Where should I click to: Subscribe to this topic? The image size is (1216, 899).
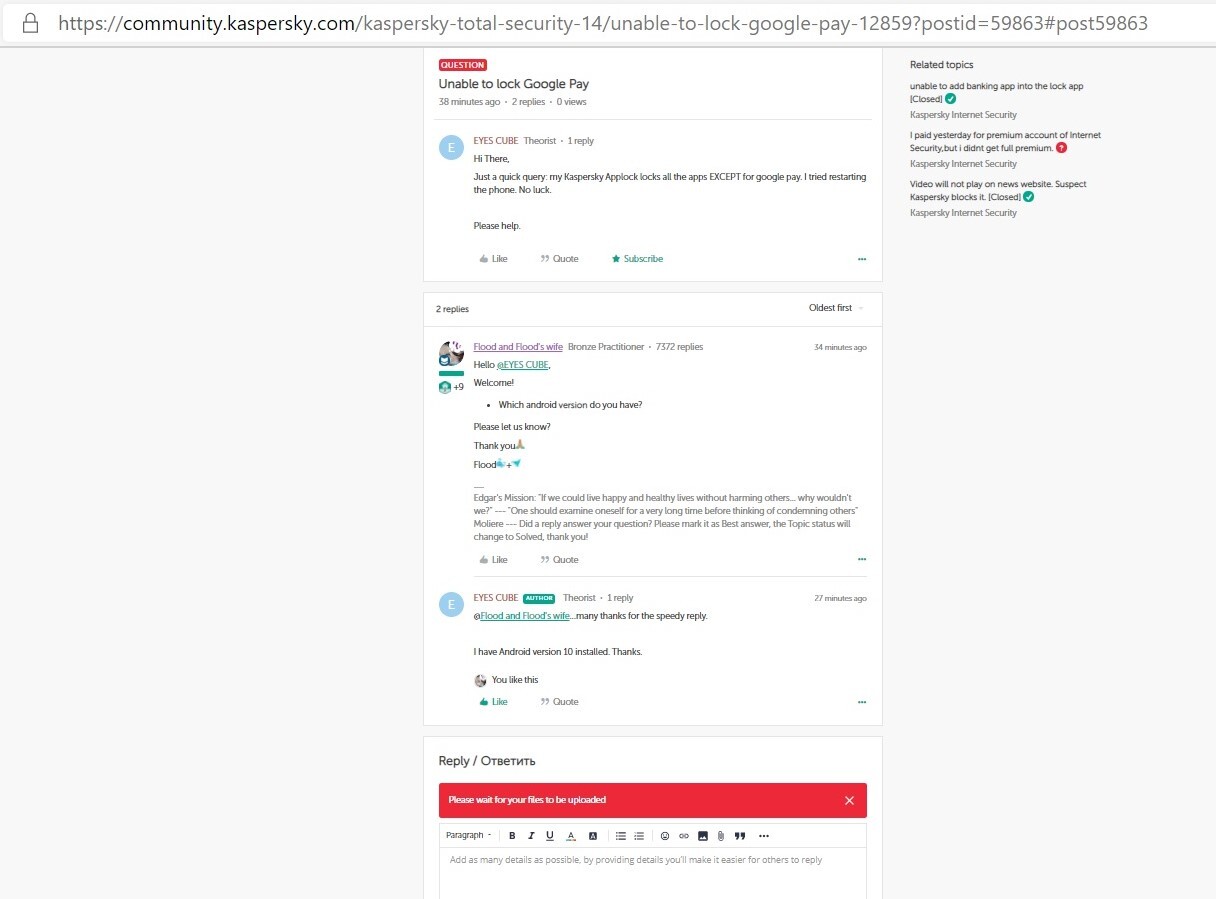pyautogui.click(x=637, y=259)
